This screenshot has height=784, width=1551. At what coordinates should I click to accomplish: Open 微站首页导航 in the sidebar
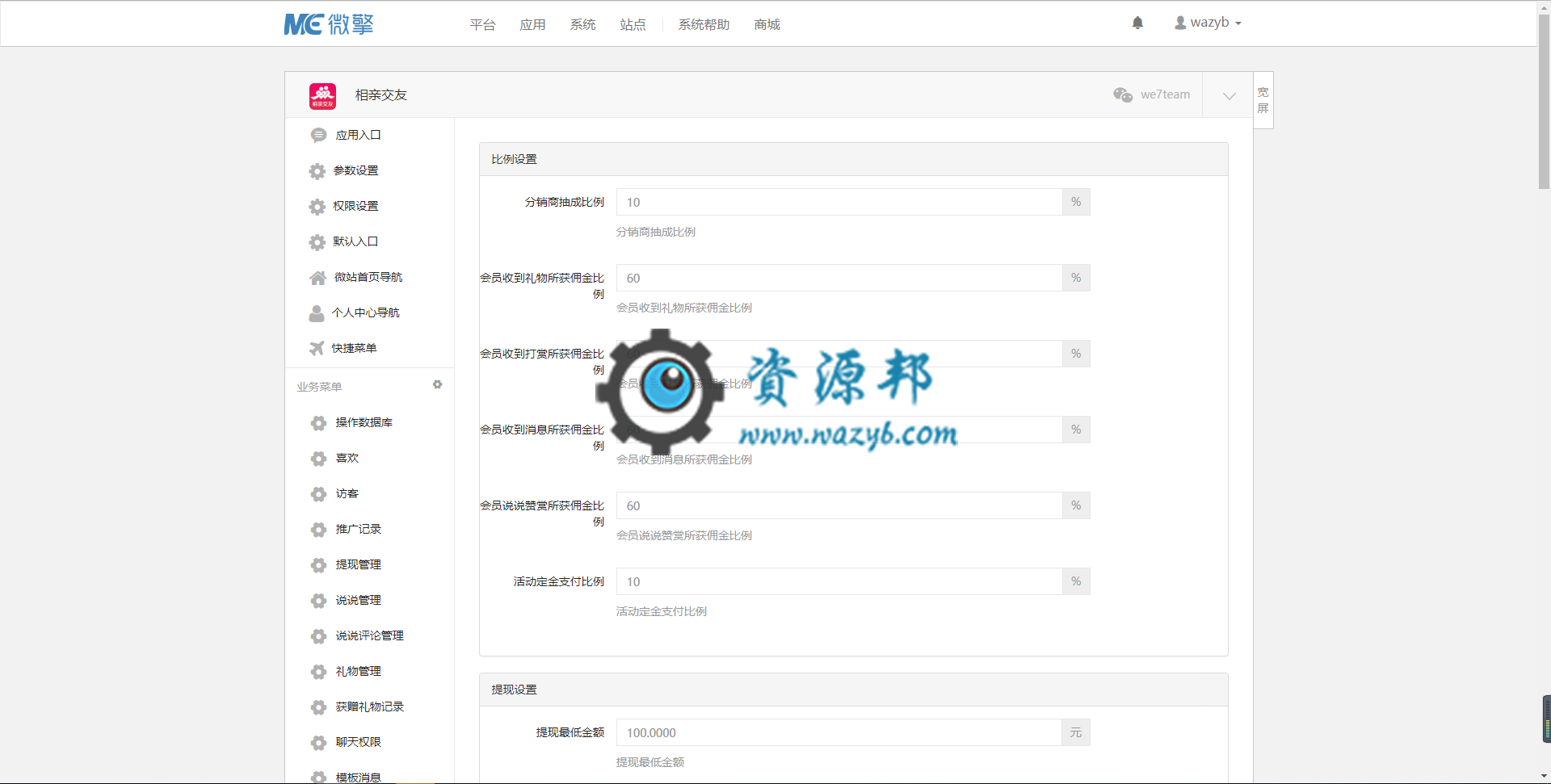[369, 277]
